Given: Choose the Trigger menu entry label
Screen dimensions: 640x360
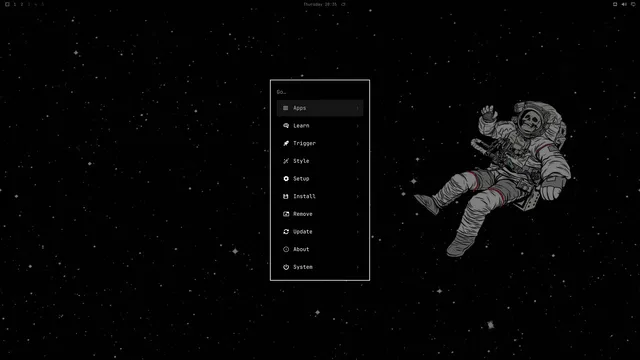Looking at the screenshot, I should tap(304, 143).
